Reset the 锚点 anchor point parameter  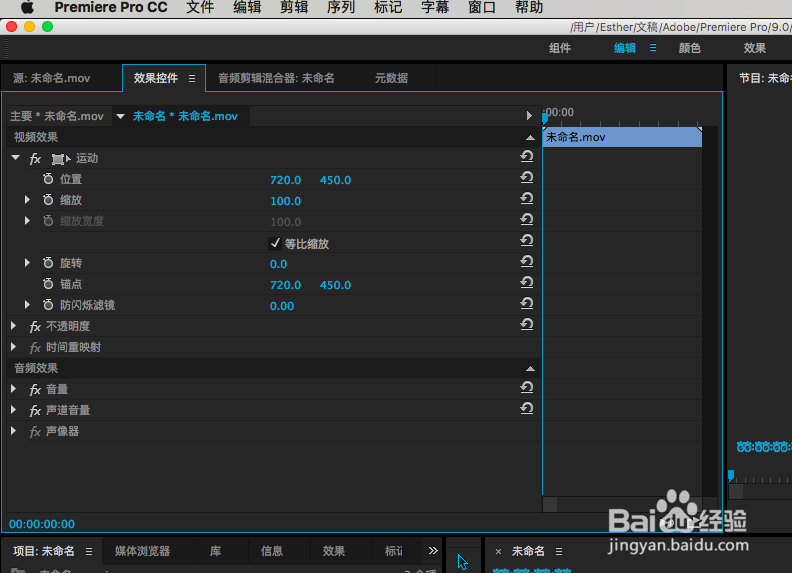[x=527, y=282]
